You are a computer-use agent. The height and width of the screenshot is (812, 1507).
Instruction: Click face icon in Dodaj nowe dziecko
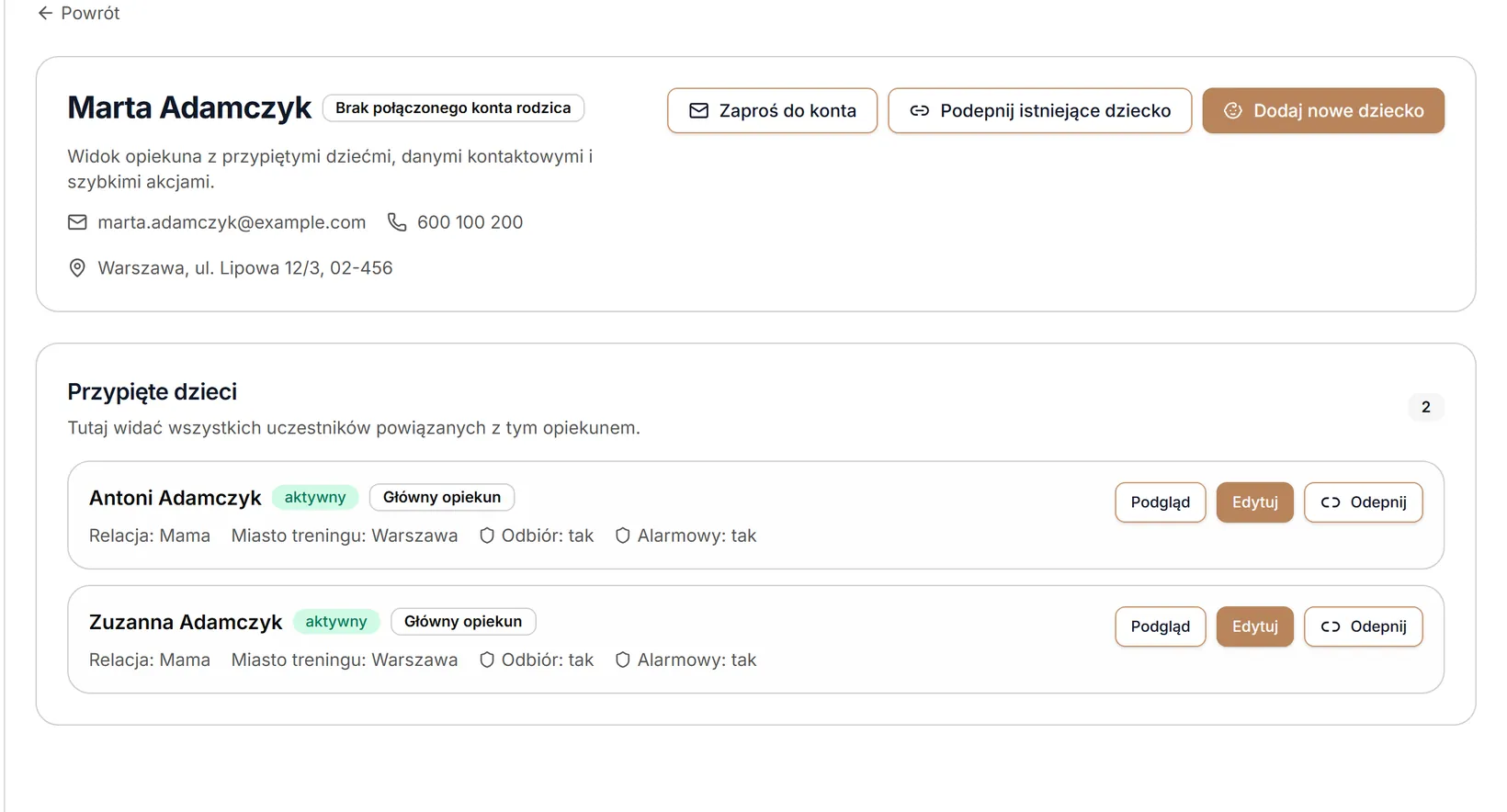1233,111
